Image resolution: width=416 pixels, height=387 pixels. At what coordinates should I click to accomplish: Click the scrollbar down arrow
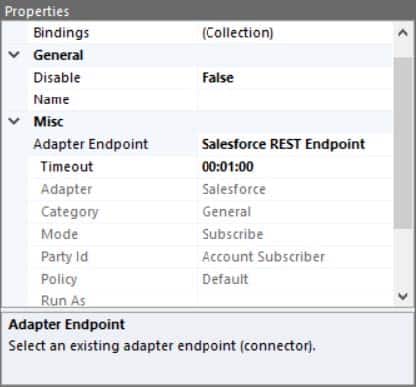[403, 296]
